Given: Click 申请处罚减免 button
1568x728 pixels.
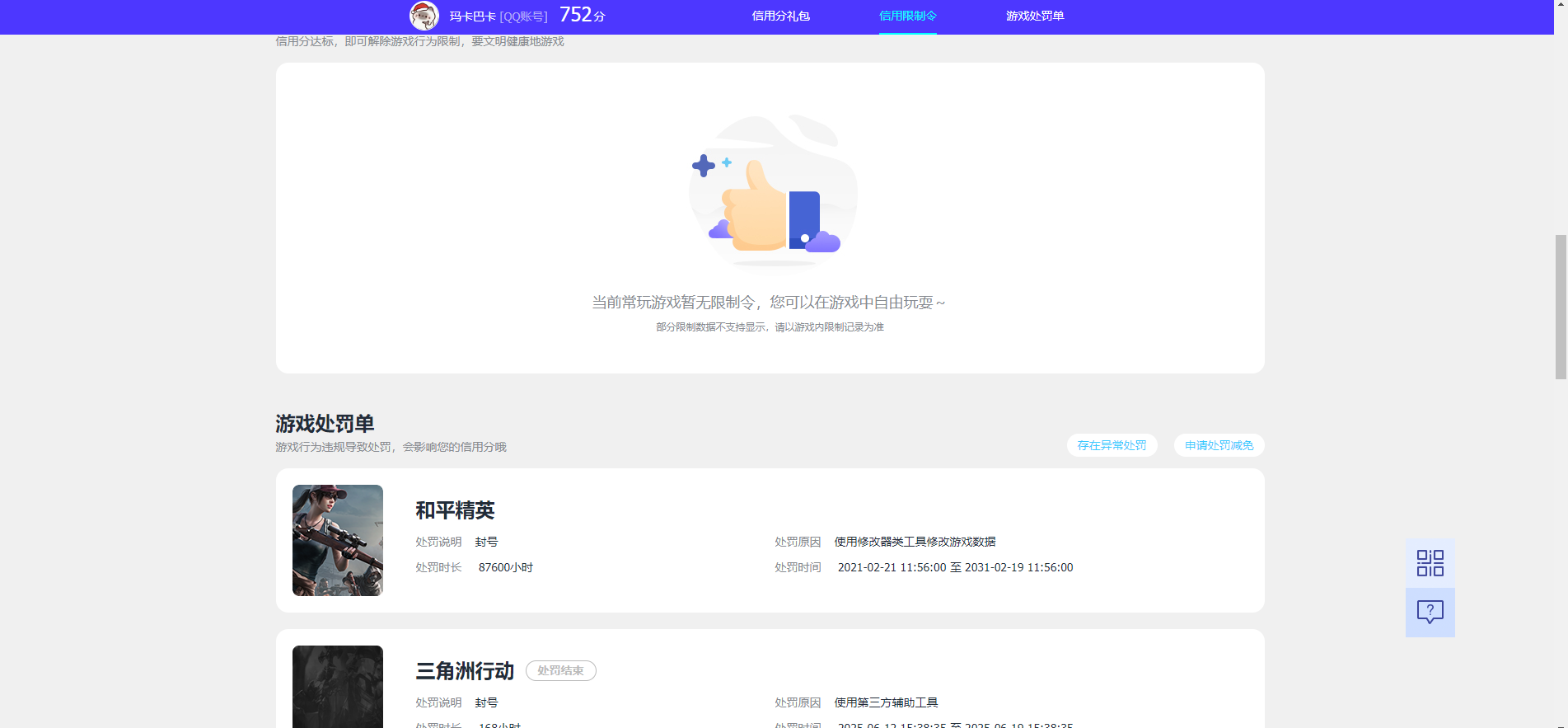Looking at the screenshot, I should pos(1219,445).
